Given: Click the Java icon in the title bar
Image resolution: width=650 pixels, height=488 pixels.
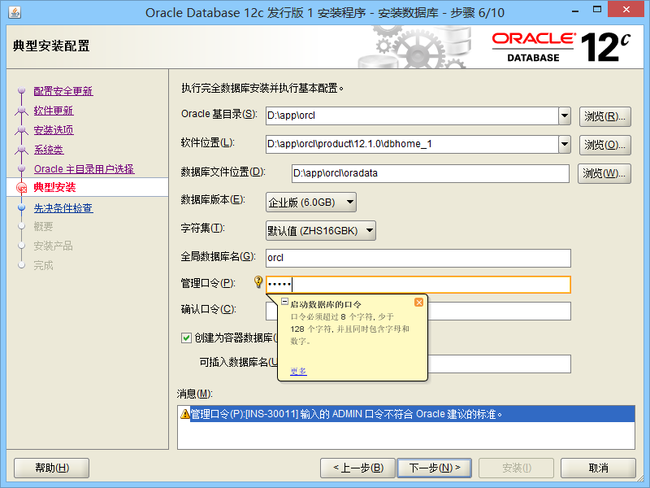Looking at the screenshot, I should 15,12.
